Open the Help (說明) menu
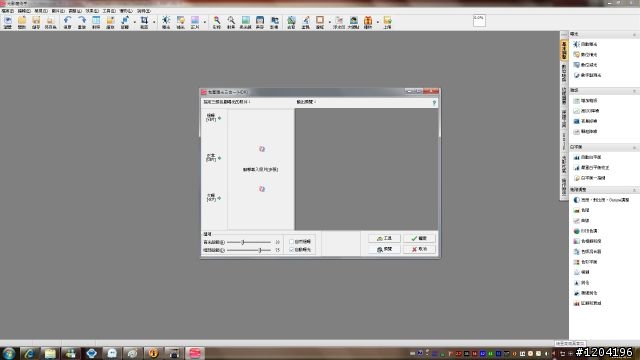Viewport: 640px width, 360px height. click(143, 11)
